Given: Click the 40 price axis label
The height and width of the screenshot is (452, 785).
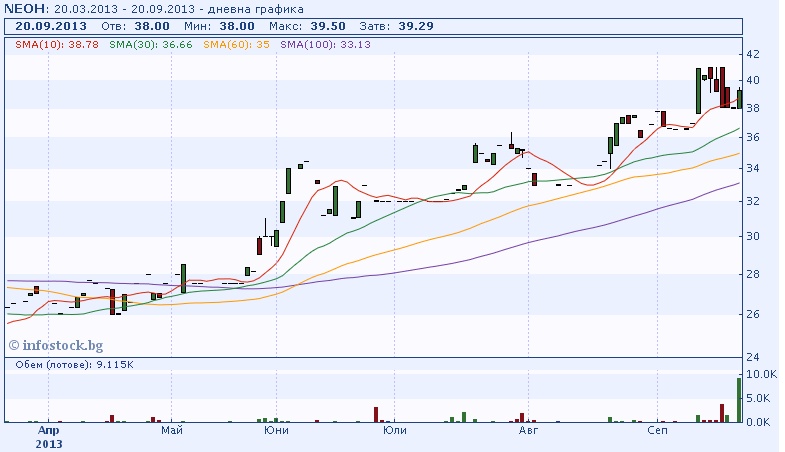Looking at the screenshot, I should 753,80.
